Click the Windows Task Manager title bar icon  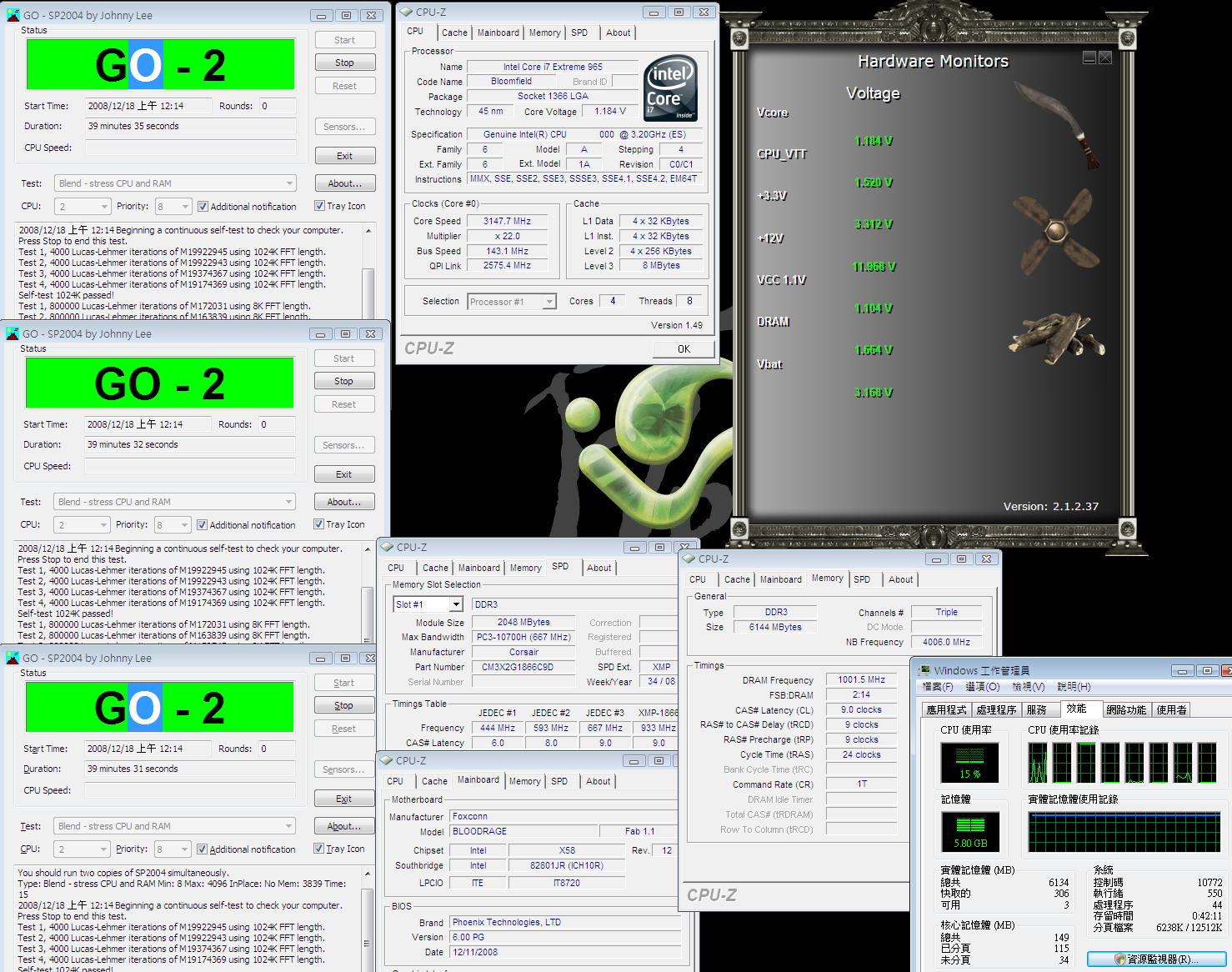click(x=924, y=671)
